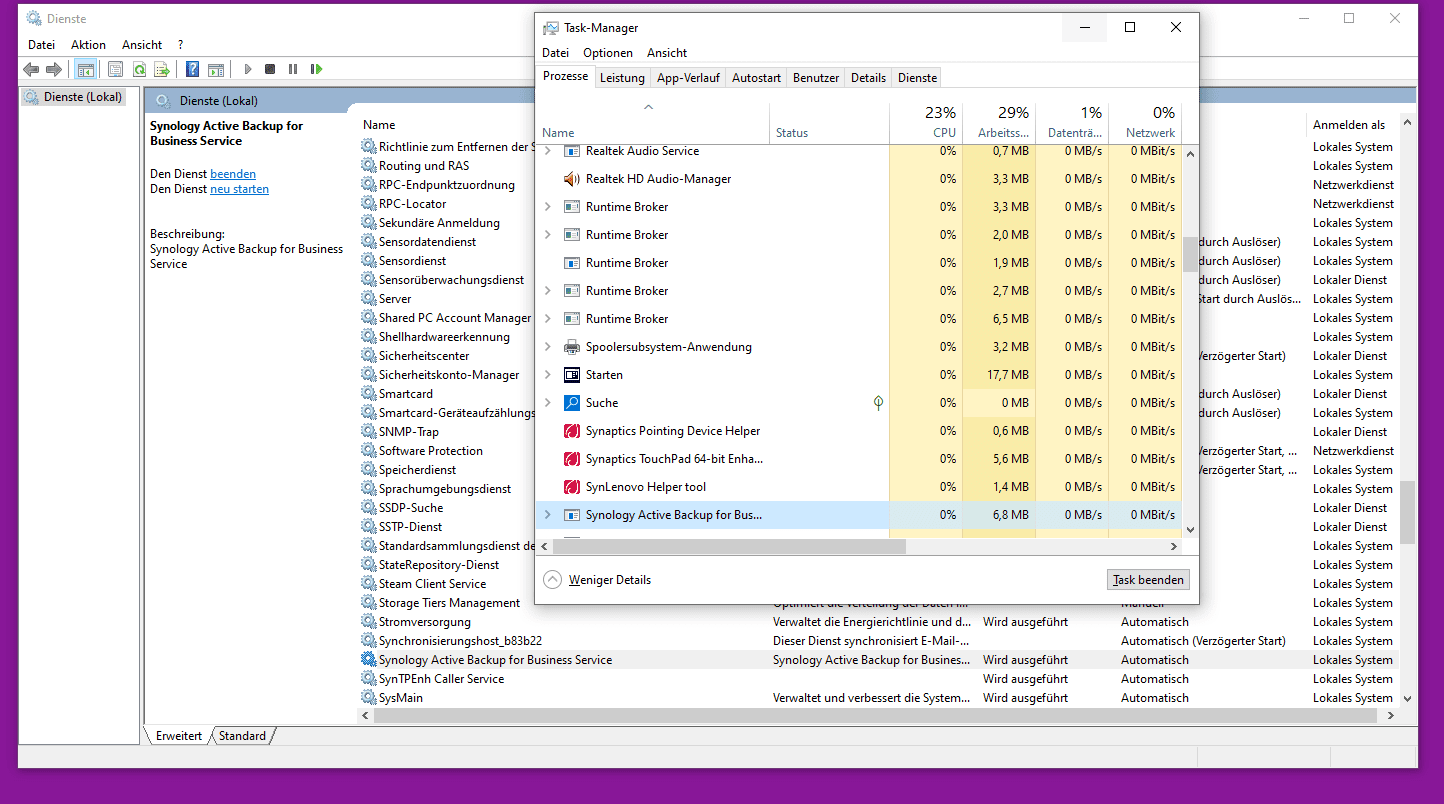Open Properties icon in Dienste toolbar
Image resolution: width=1444 pixels, height=804 pixels.
tap(115, 69)
